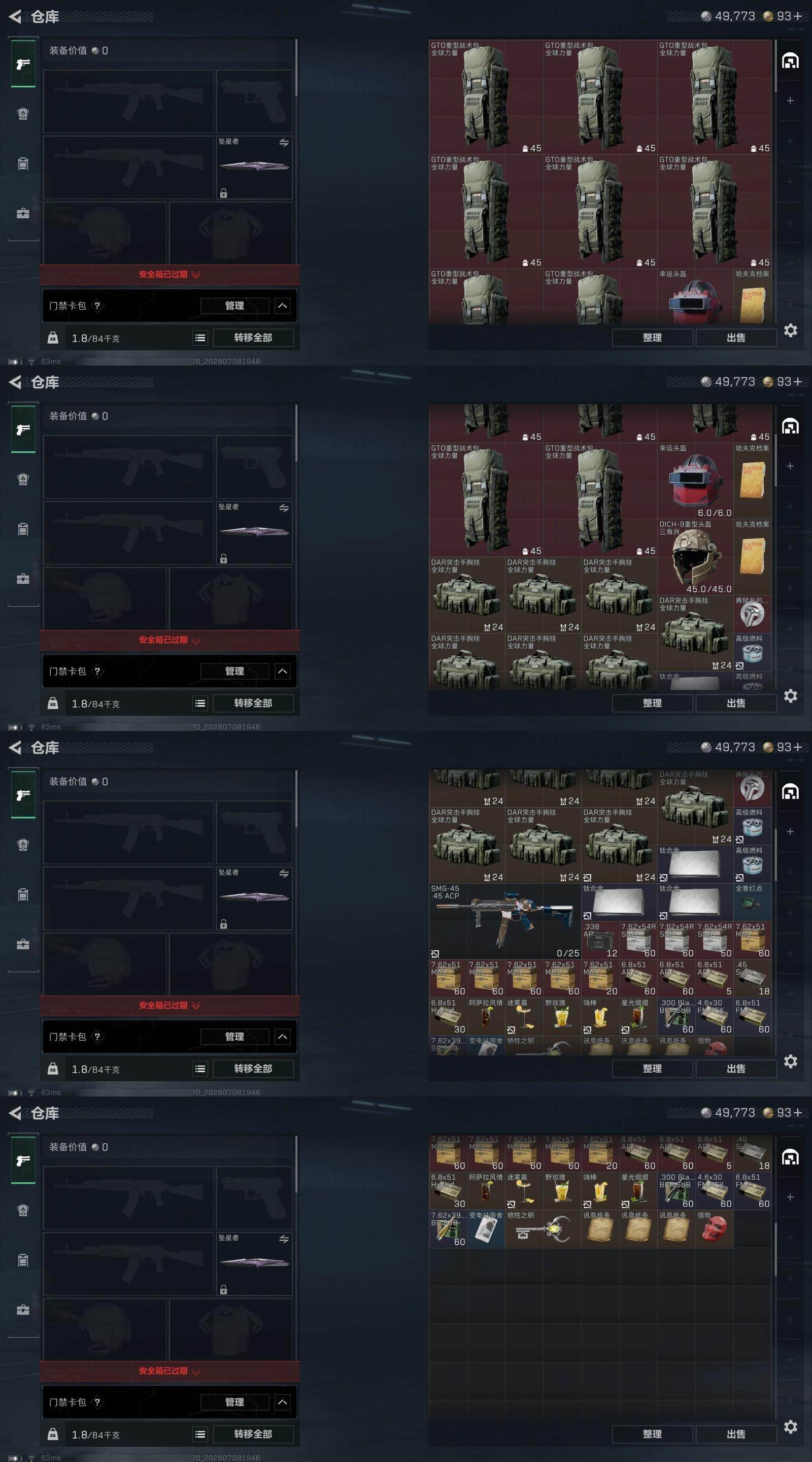Select the house stash icon in second screenshot
812x1462 pixels.
791,426
